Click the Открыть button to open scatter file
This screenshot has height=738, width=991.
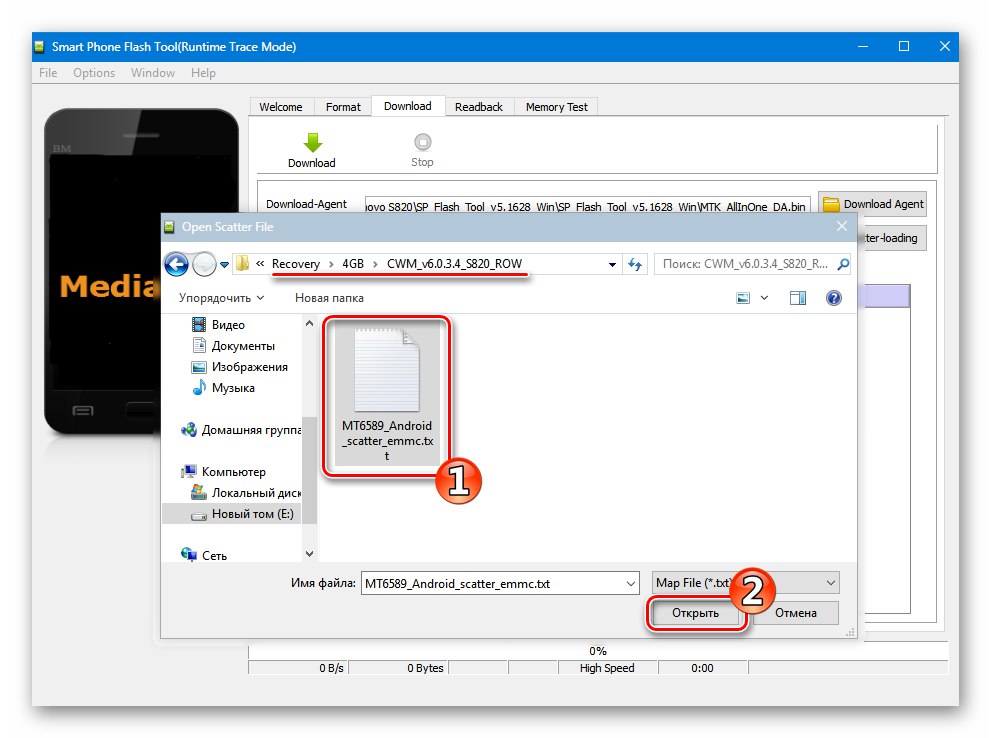pyautogui.click(x=694, y=613)
